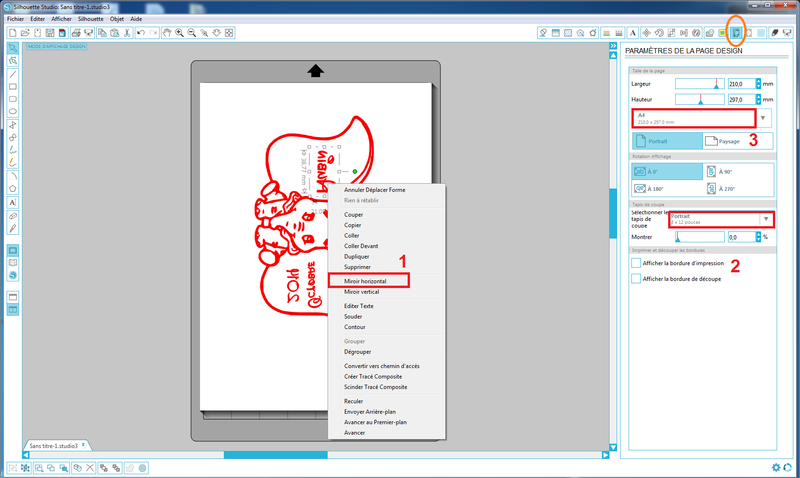Screen dimensions: 800x478
Task: Enable Afficher la bordure de découpe checkbox
Action: 636,279
